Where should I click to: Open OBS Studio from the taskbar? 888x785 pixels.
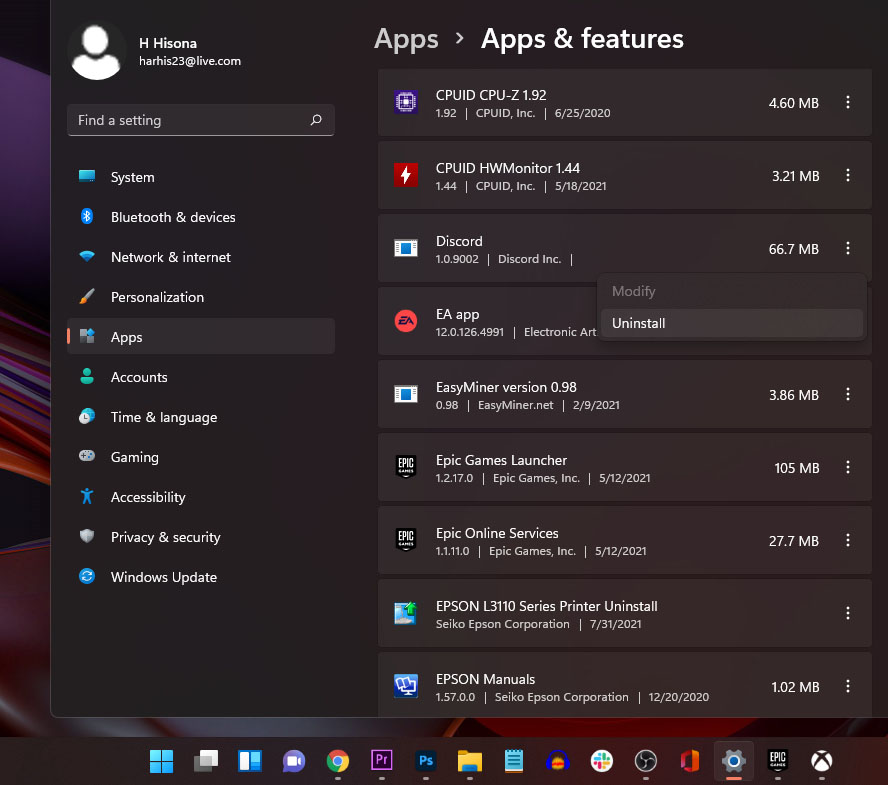click(646, 761)
